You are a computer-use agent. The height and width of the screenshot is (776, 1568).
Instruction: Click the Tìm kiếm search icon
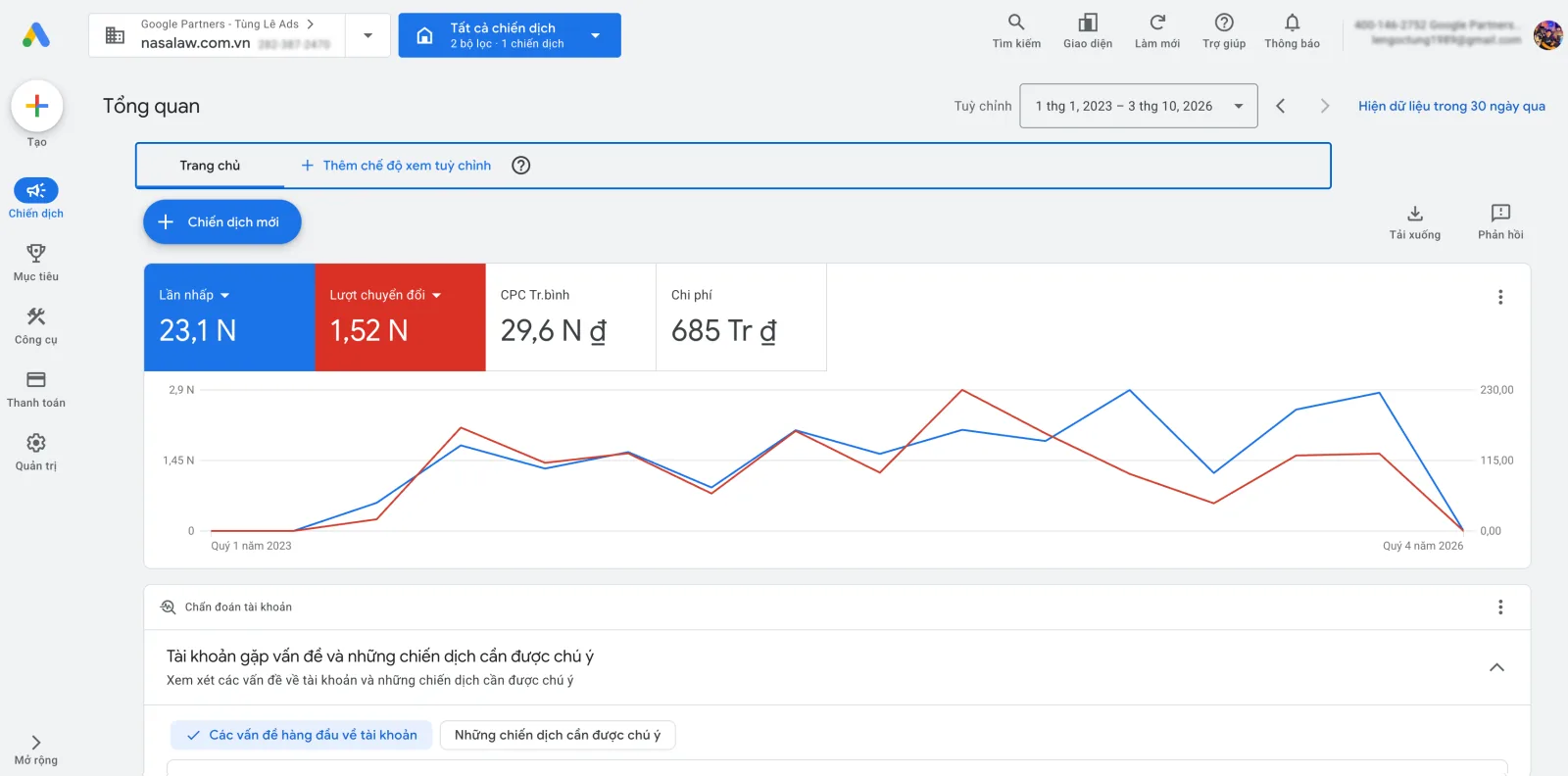[1016, 30]
